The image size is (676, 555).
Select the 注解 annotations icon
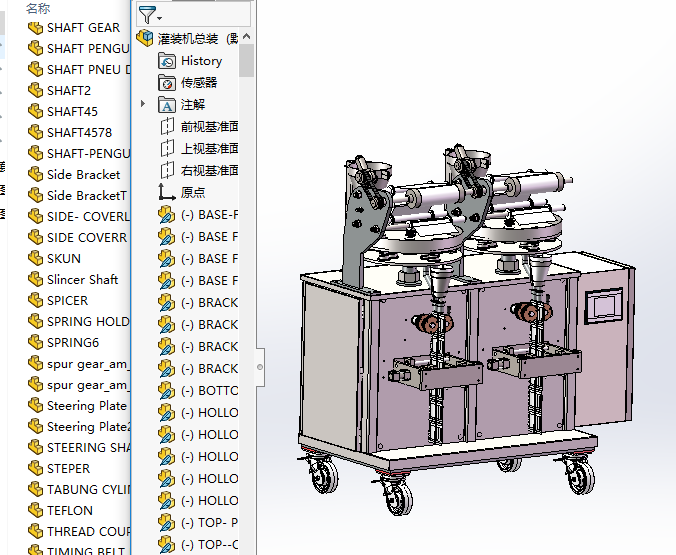pos(167,105)
